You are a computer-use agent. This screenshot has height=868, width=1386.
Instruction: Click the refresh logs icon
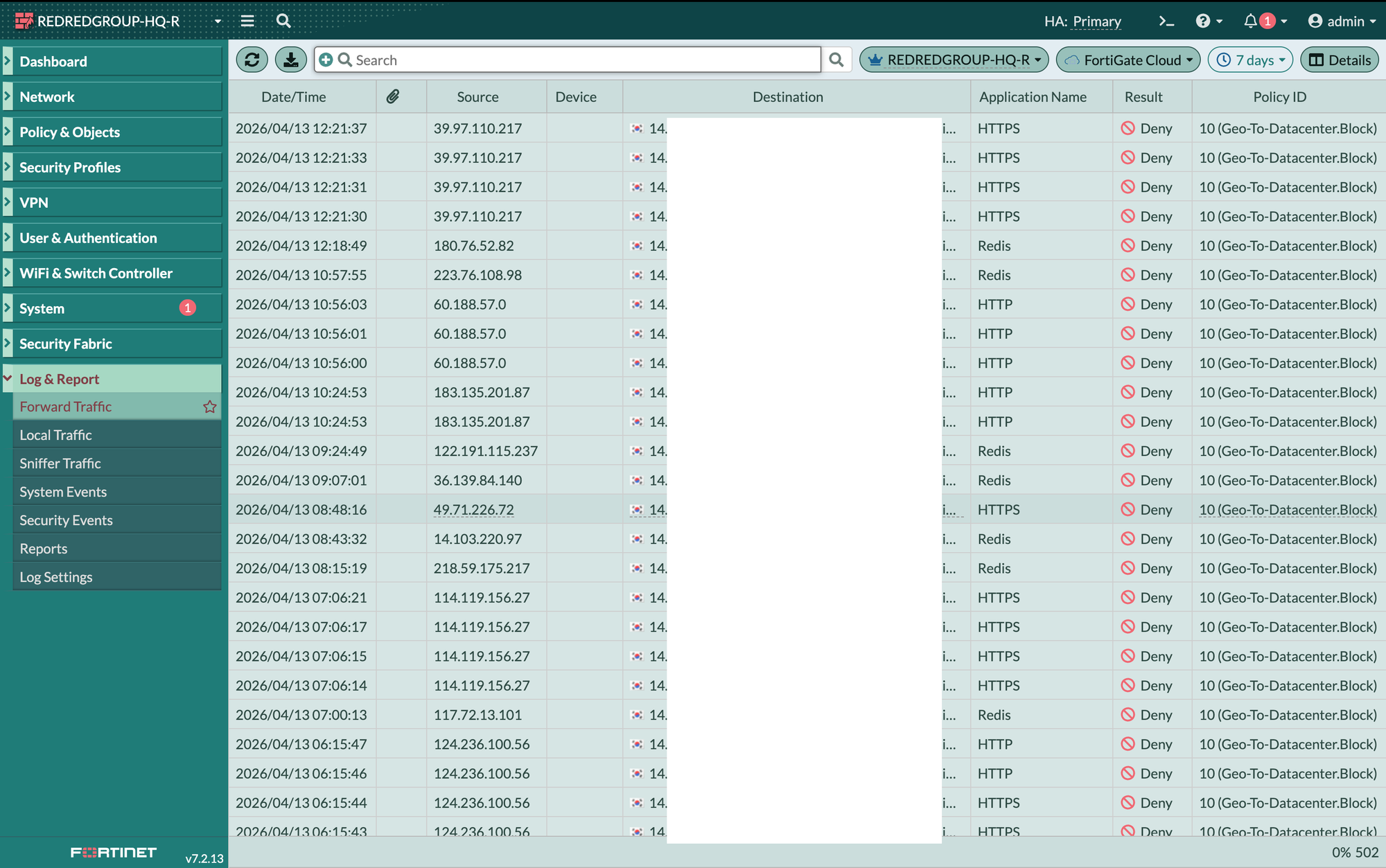click(x=252, y=60)
